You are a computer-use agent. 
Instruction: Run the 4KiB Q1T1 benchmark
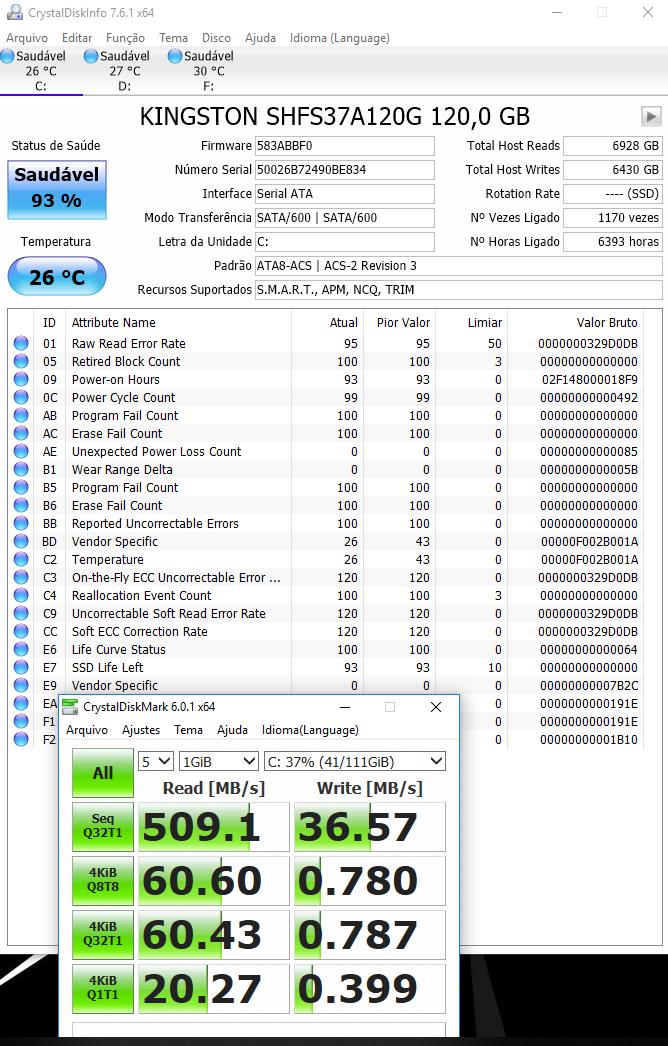[103, 989]
